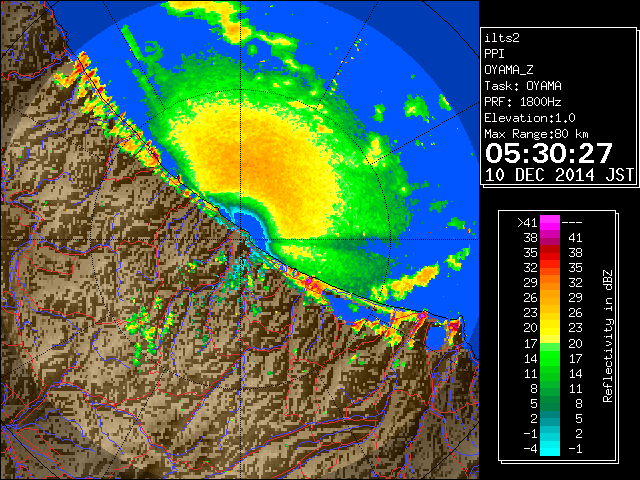Click the magenta >41 dBZ legend swatch
Viewport: 640px width, 480px height.
click(x=550, y=222)
